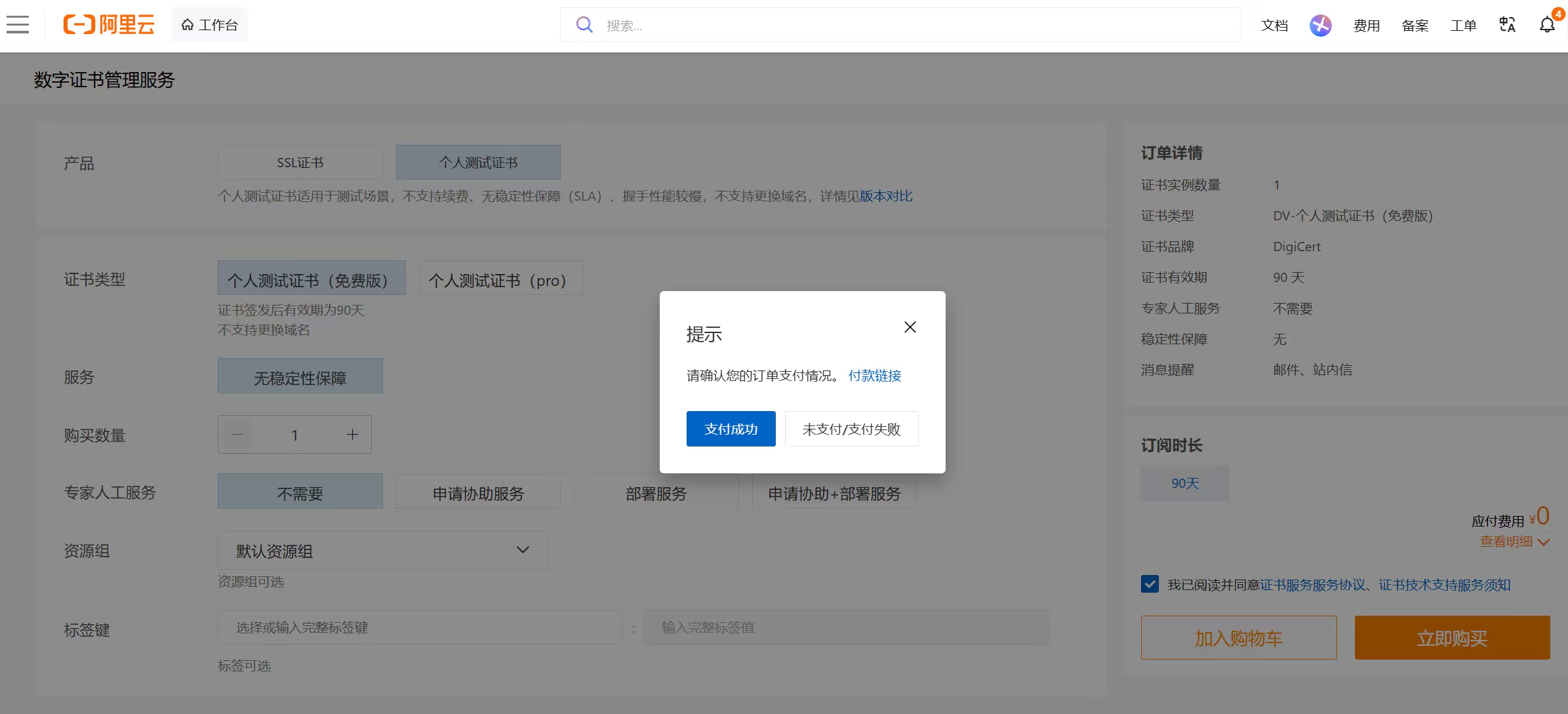
Task: Click the DigiCert brand value
Action: pos(1297,247)
